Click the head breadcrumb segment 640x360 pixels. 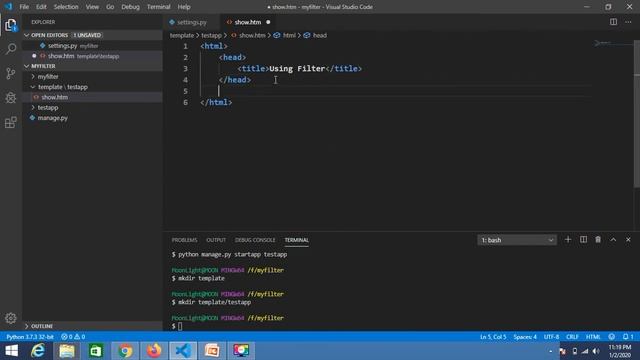tap(319, 36)
